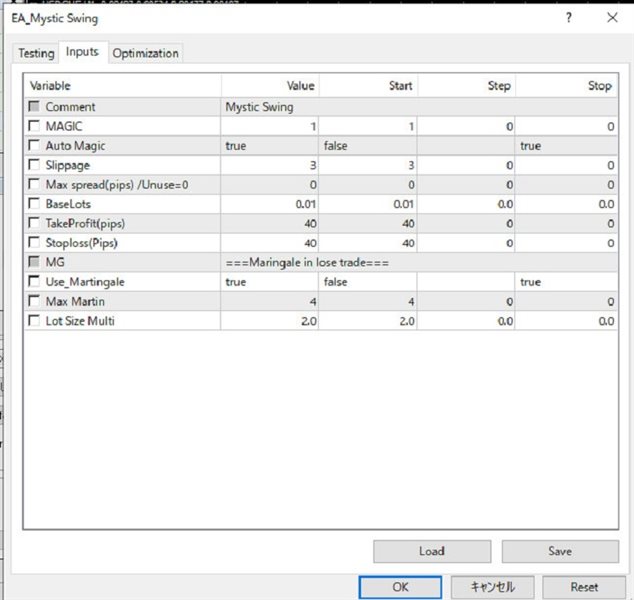Screen dimensions: 634x600
Task: Select the Max Martin Value 4 cell
Action: point(270,301)
